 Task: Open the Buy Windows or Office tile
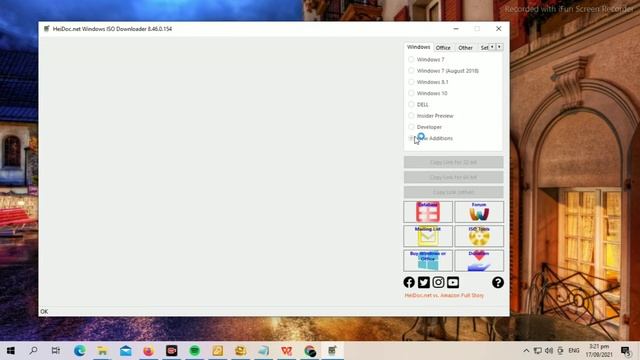click(x=428, y=260)
